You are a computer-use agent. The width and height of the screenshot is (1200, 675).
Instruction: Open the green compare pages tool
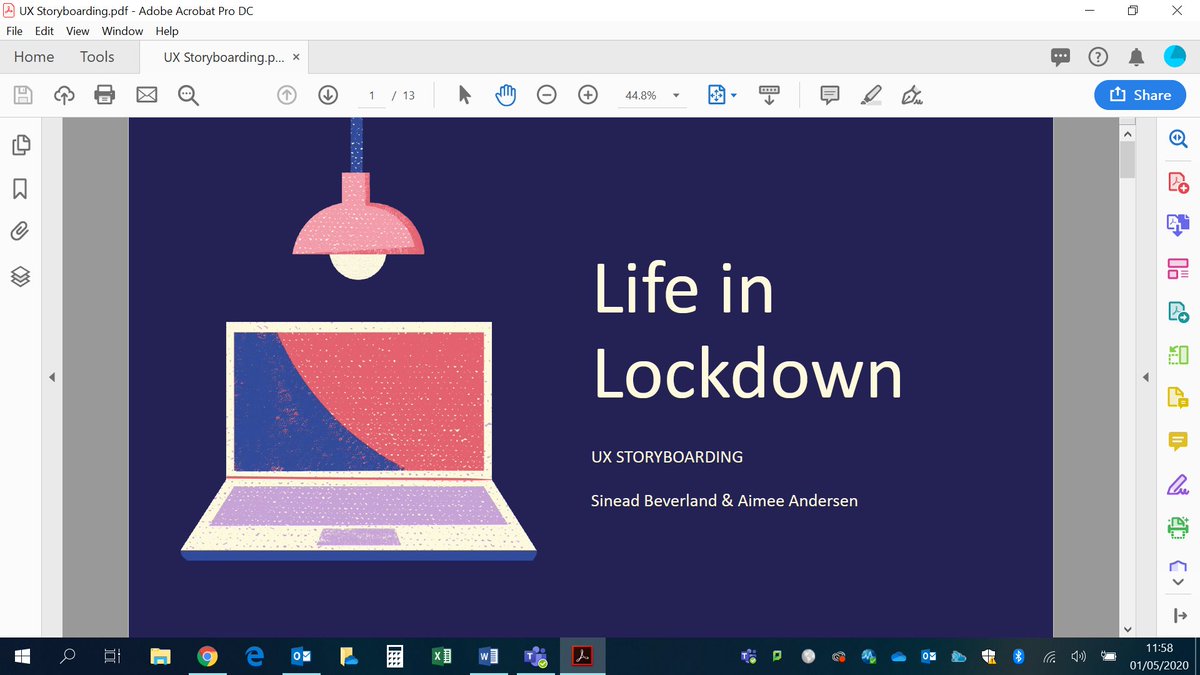tap(1178, 355)
